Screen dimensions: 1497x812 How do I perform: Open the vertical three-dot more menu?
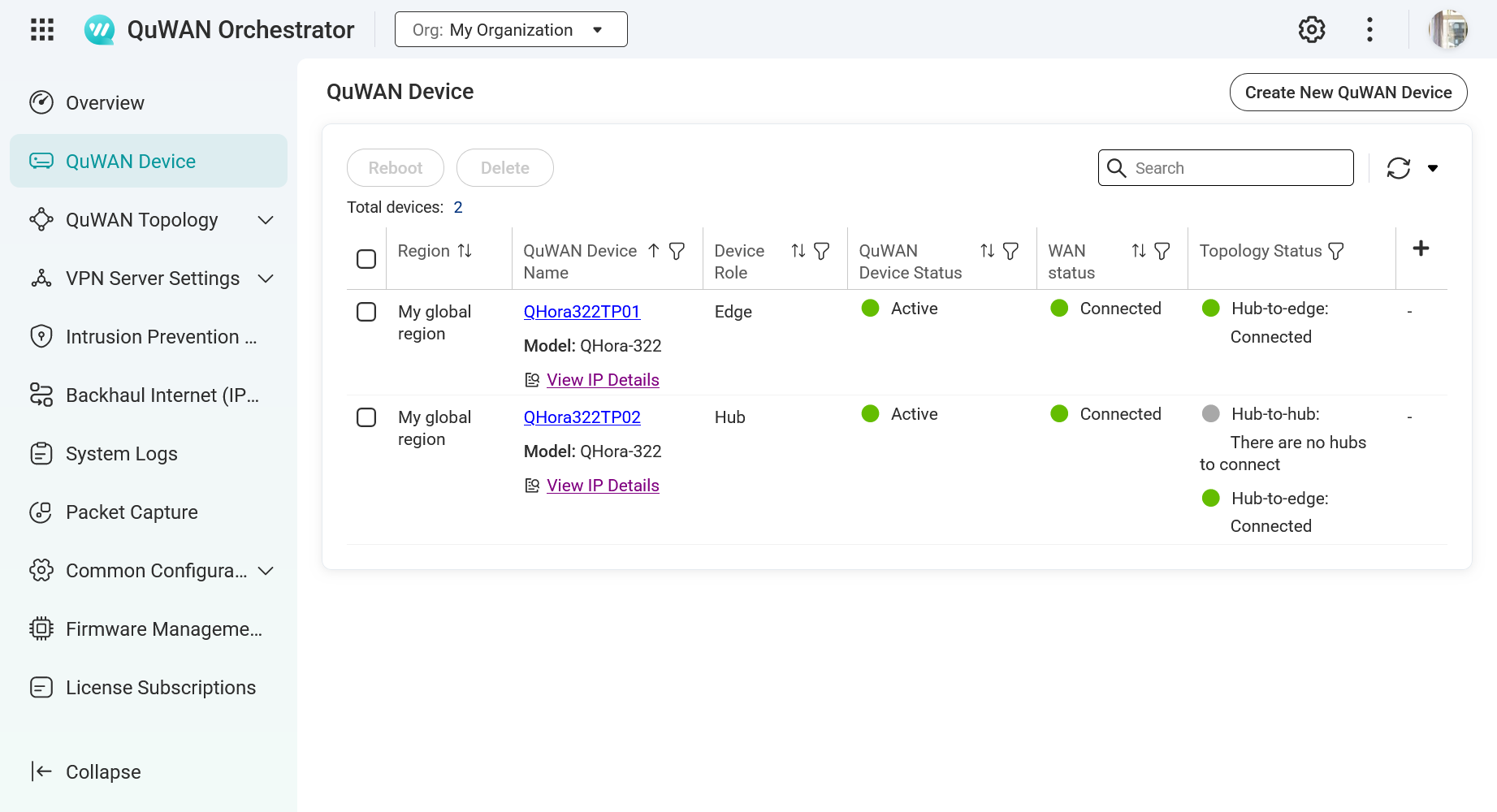(x=1369, y=30)
